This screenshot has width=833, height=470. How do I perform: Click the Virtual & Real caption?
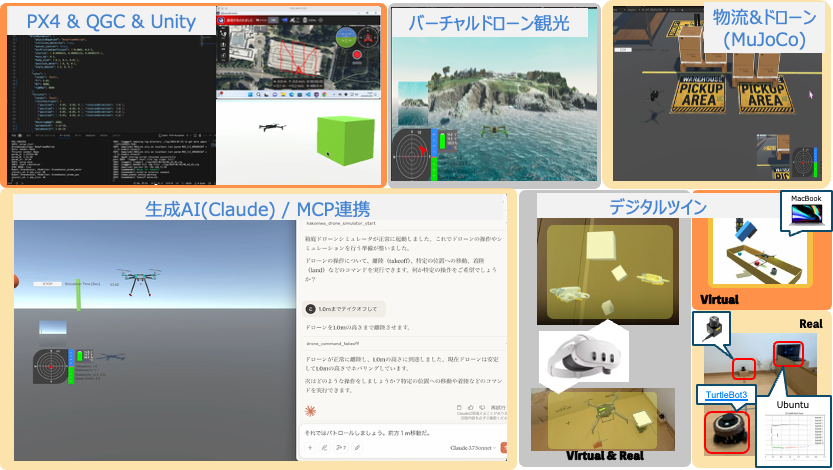click(x=605, y=455)
